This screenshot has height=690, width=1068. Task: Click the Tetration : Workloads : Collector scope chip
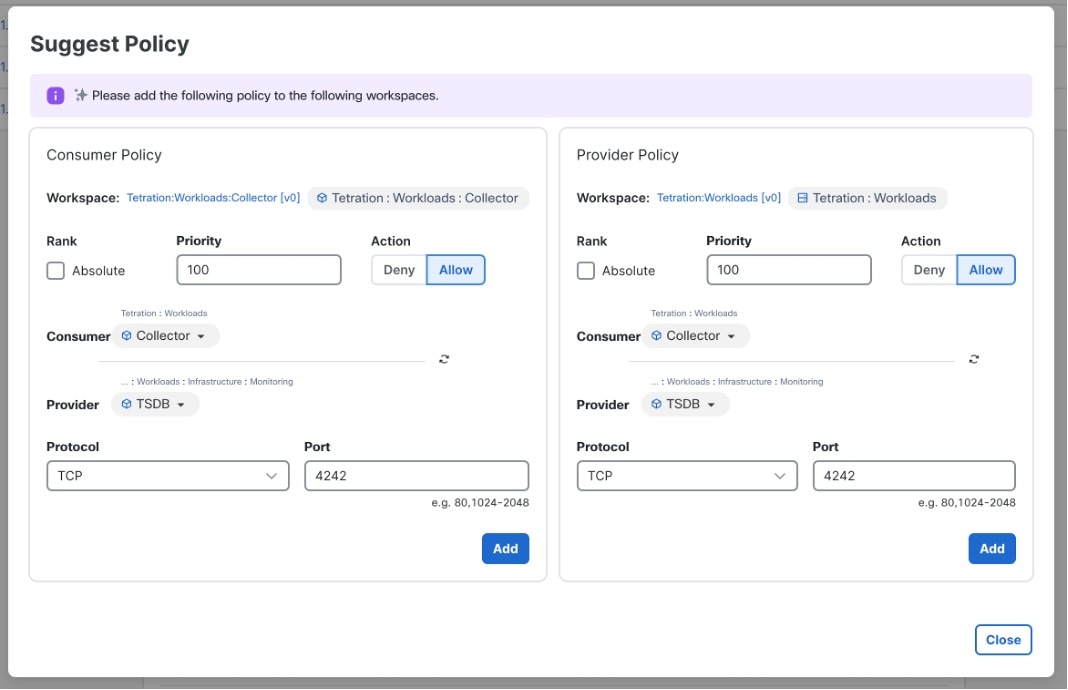[x=418, y=198]
